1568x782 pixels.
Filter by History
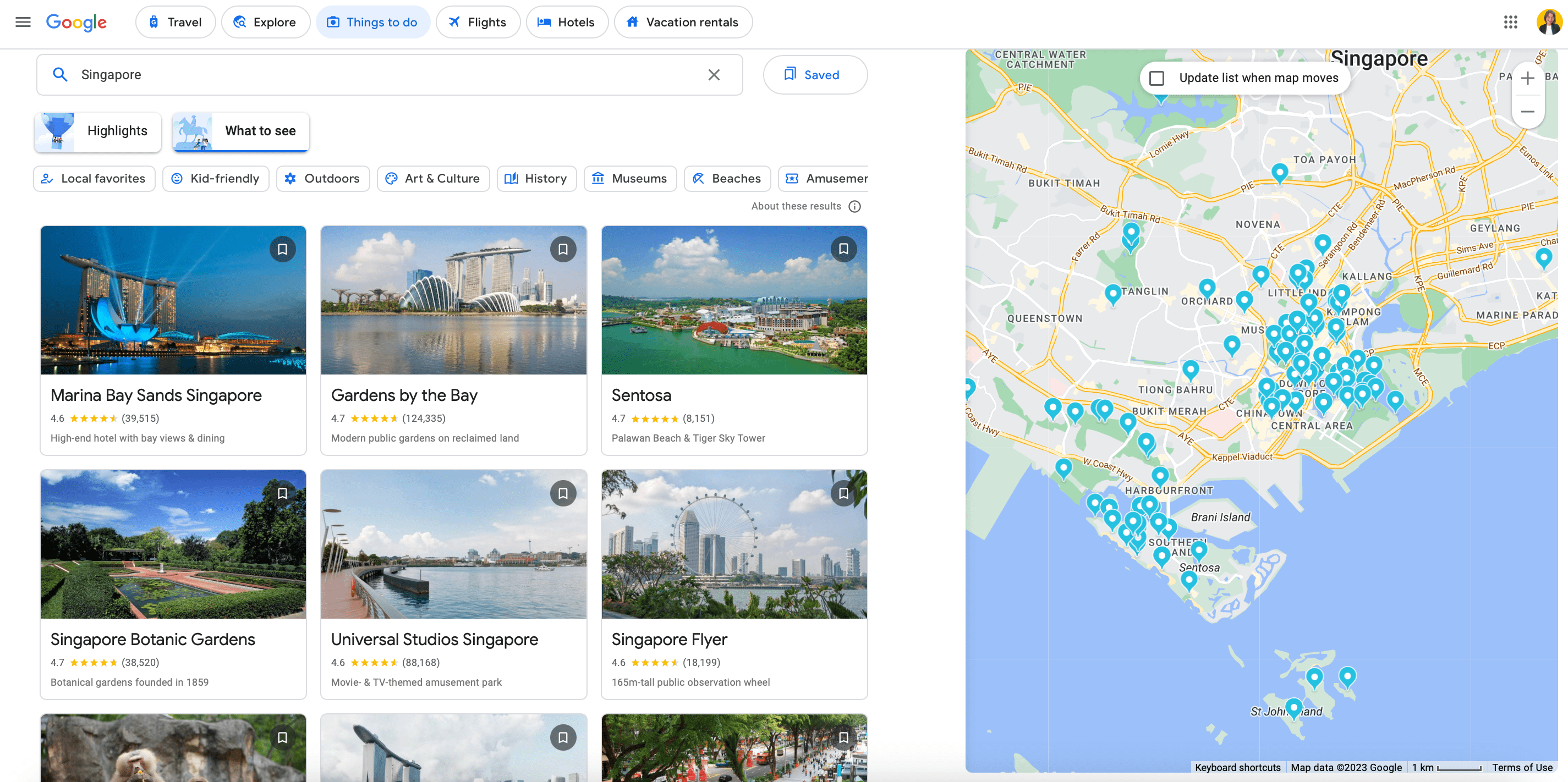click(536, 179)
